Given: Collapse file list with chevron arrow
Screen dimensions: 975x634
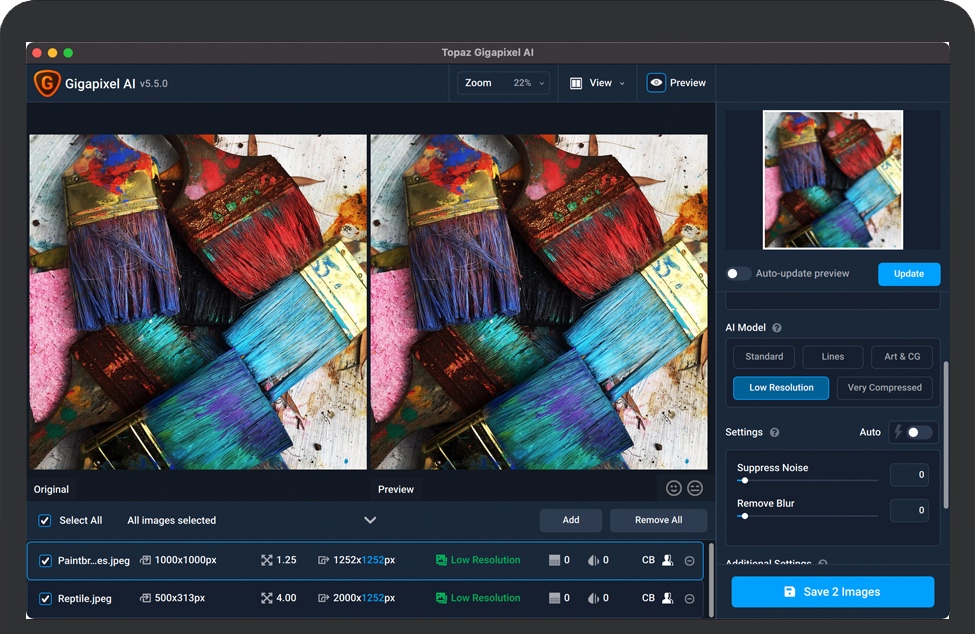Looking at the screenshot, I should (x=370, y=520).
